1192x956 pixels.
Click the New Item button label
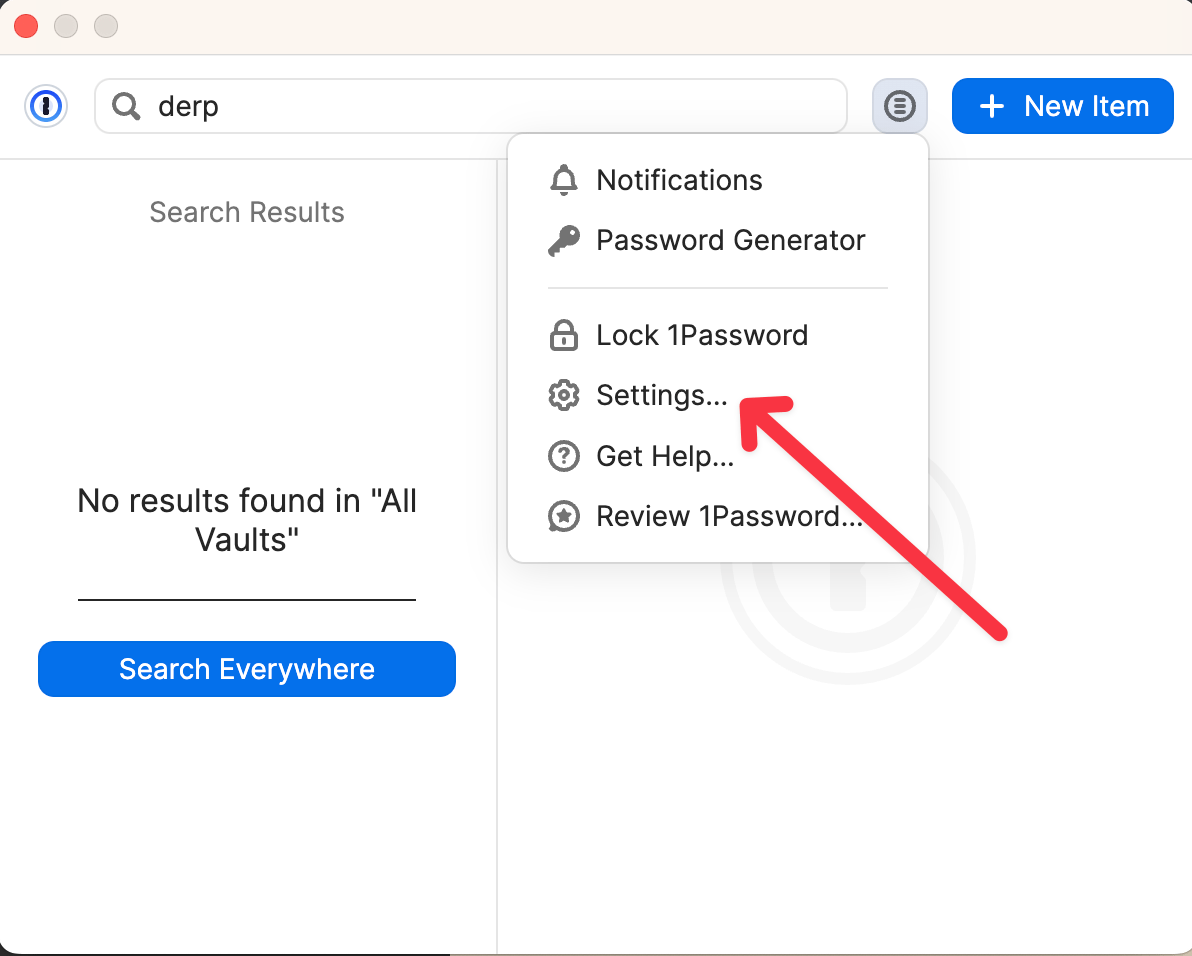[x=1086, y=106]
